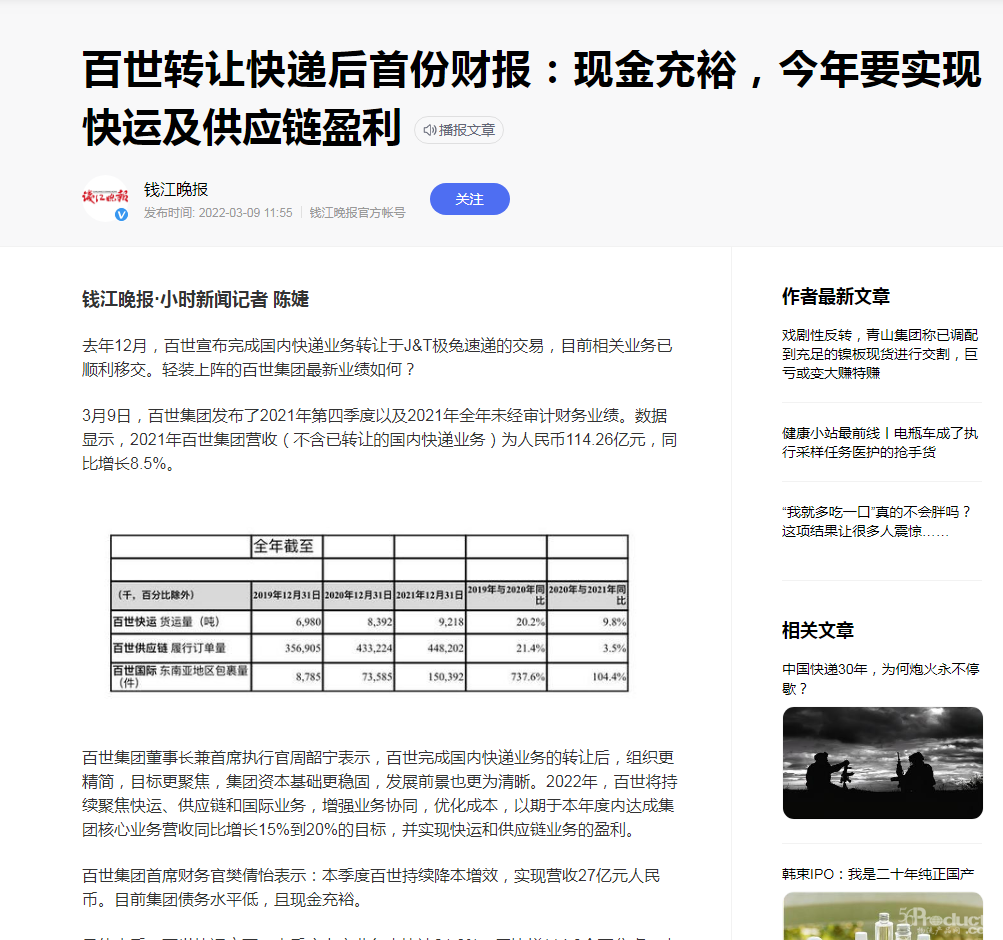
Task: Click the table header 全年截至
Action: click(x=287, y=546)
